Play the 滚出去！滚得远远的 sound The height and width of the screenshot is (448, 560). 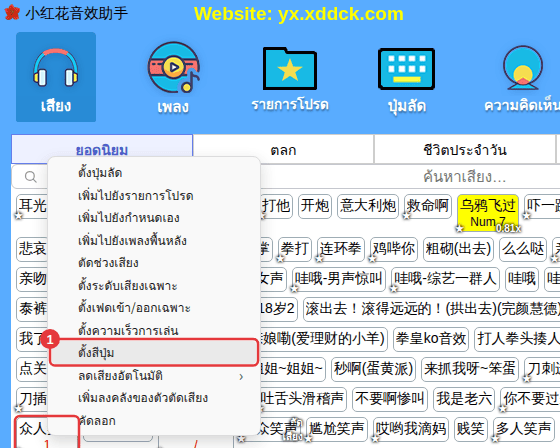tap(431, 309)
